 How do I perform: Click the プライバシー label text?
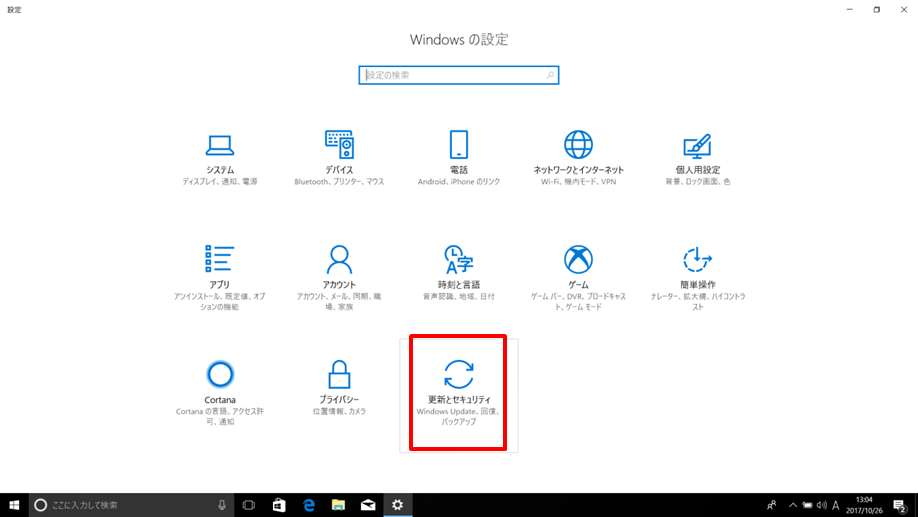[x=339, y=399]
